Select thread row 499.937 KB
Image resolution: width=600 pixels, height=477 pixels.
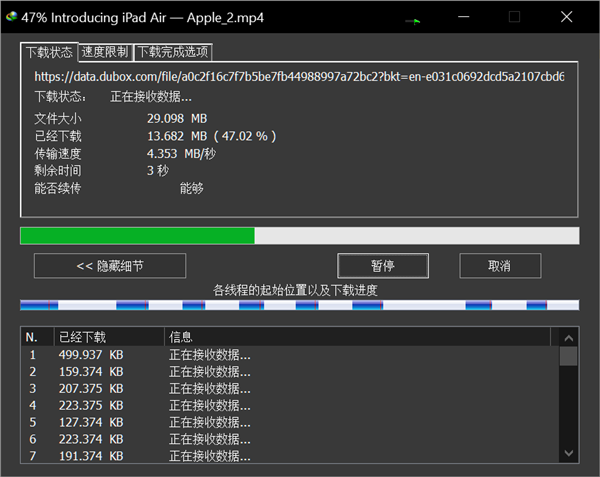tap(290, 355)
